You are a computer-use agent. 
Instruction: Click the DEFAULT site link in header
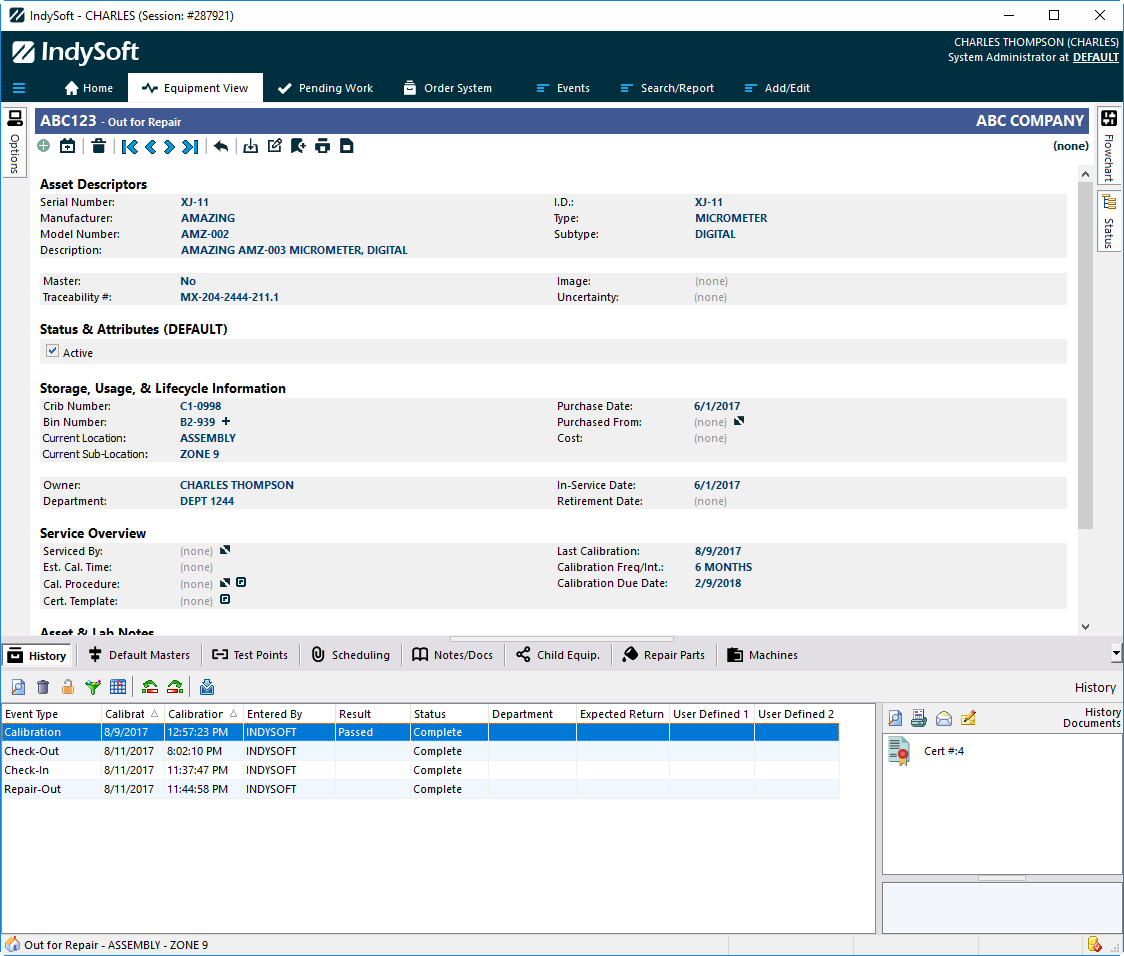pos(1095,57)
